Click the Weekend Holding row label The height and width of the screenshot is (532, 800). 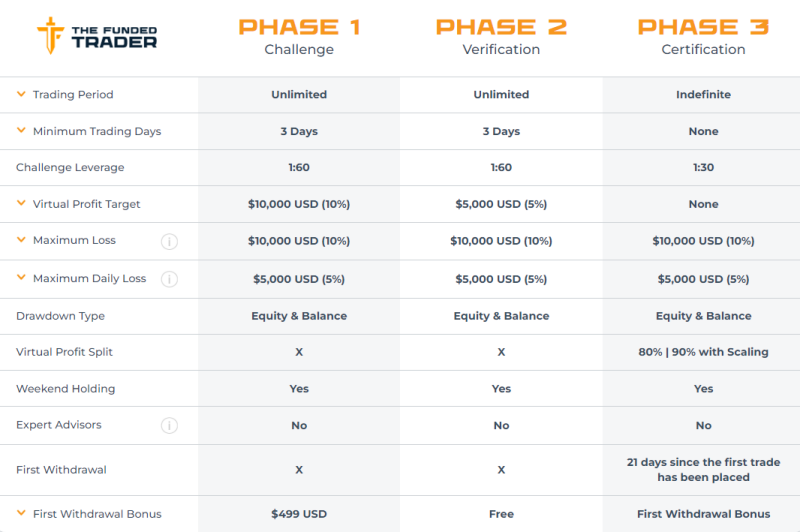coord(65,389)
